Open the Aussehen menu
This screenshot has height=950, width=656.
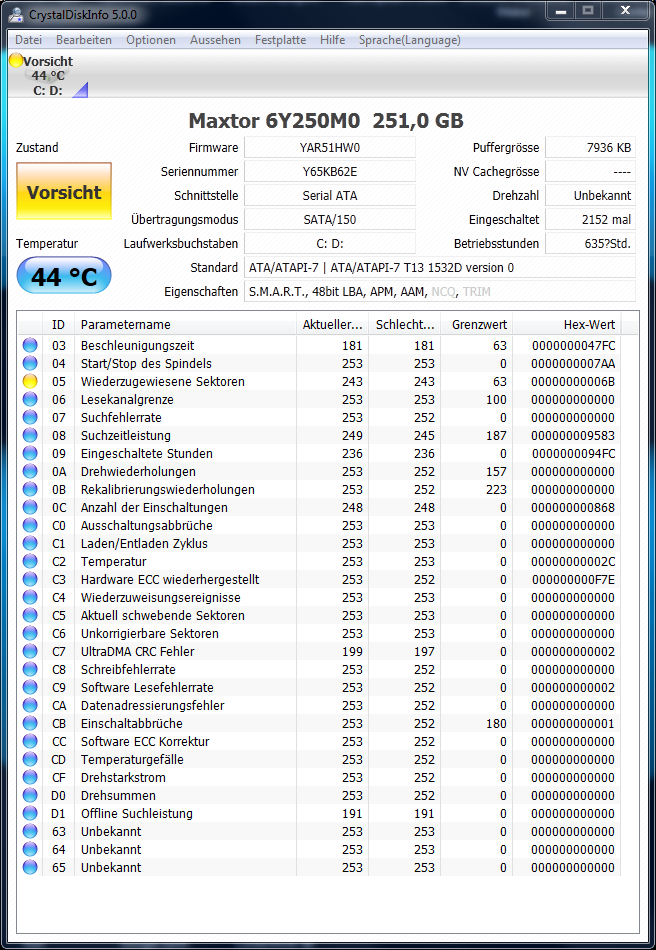coord(215,40)
